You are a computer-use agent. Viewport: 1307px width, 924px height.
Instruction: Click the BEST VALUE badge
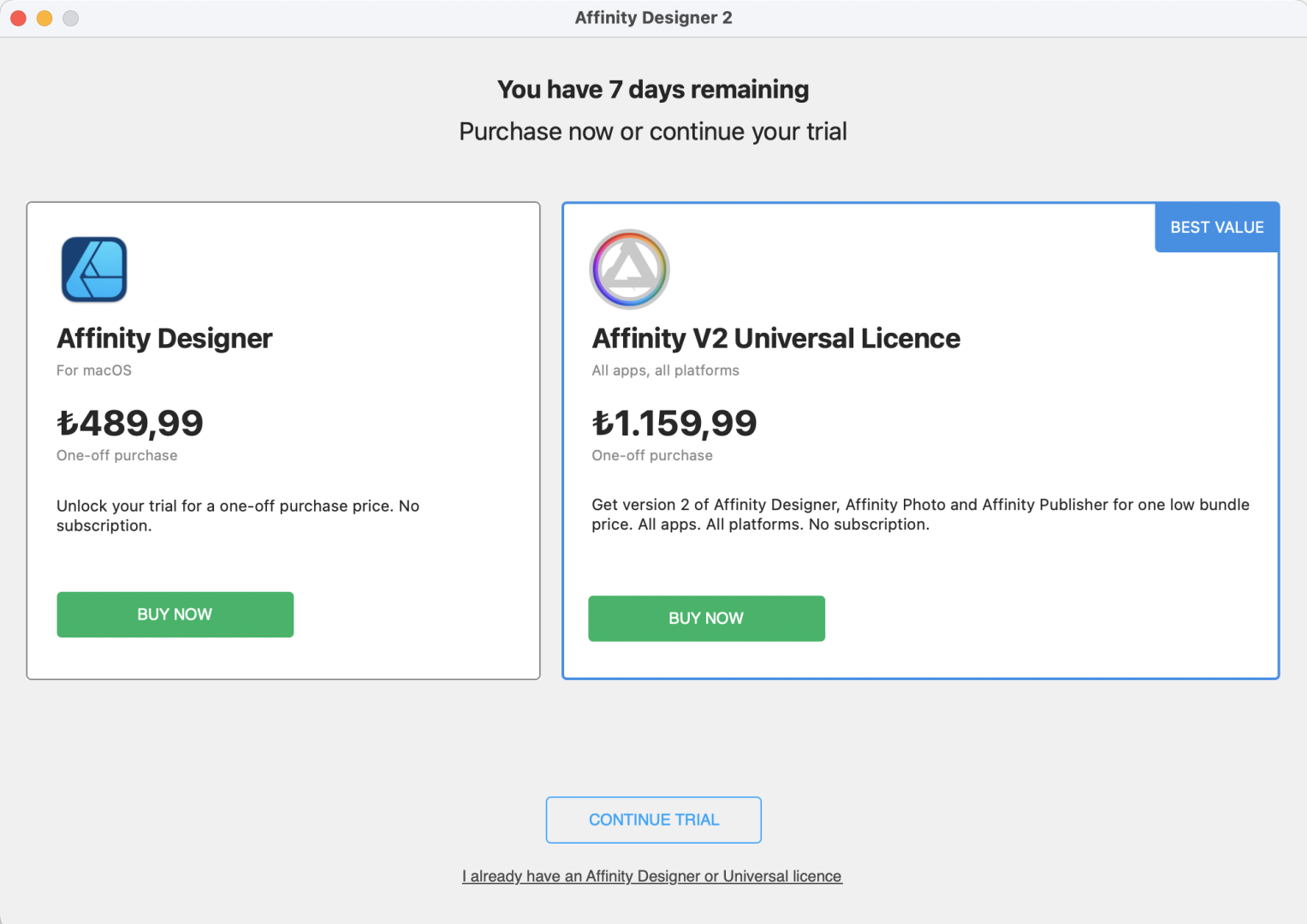point(1216,227)
